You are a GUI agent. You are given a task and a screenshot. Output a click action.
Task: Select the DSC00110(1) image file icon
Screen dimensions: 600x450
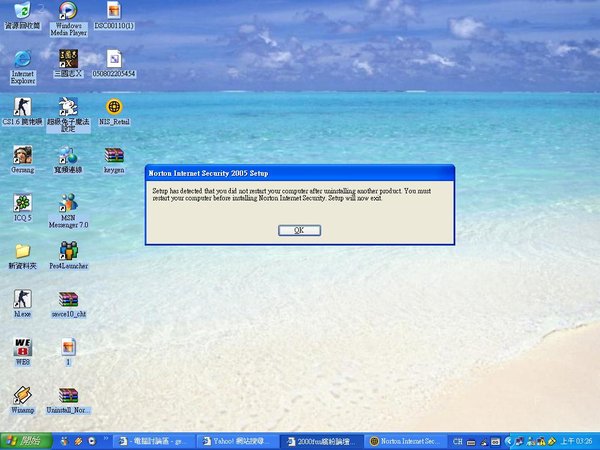pos(114,11)
